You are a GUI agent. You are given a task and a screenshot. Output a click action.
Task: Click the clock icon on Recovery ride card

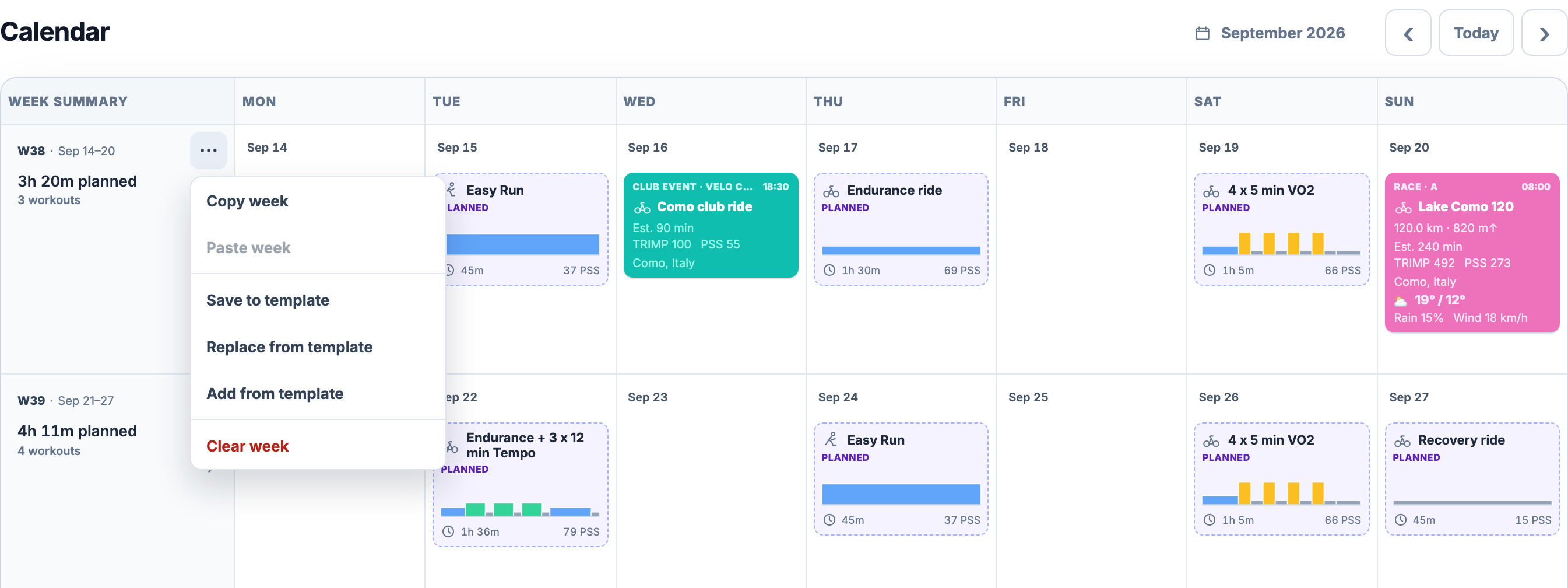1400,520
